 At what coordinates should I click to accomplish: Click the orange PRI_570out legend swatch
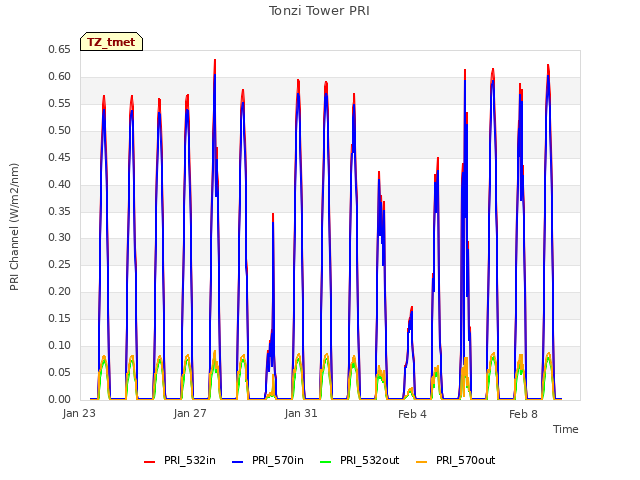[x=422, y=462]
